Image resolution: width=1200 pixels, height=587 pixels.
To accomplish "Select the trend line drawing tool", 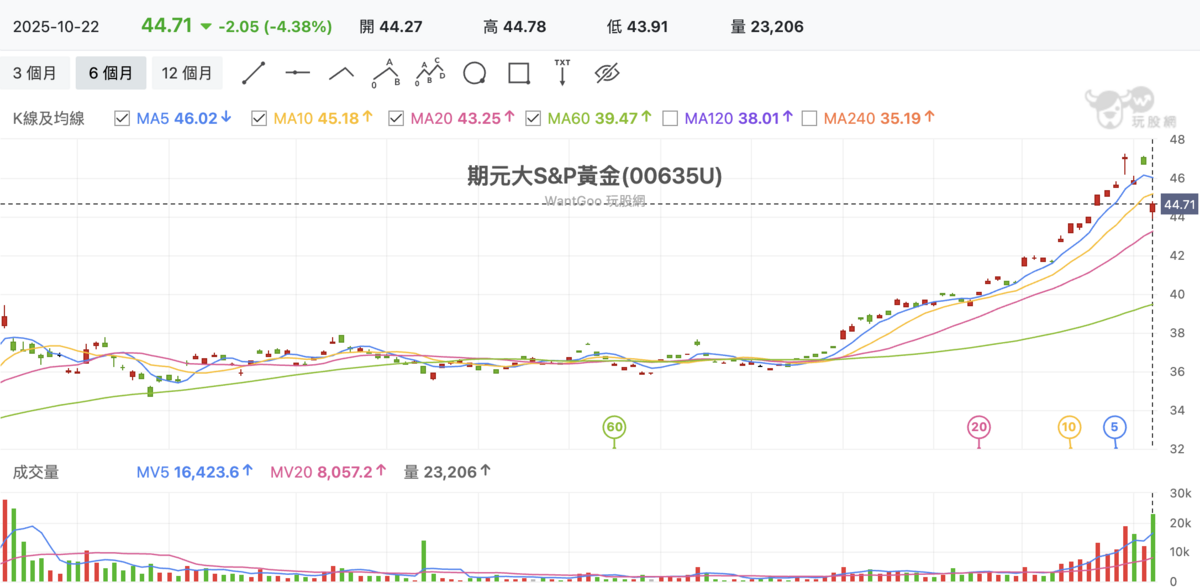I will point(254,73).
